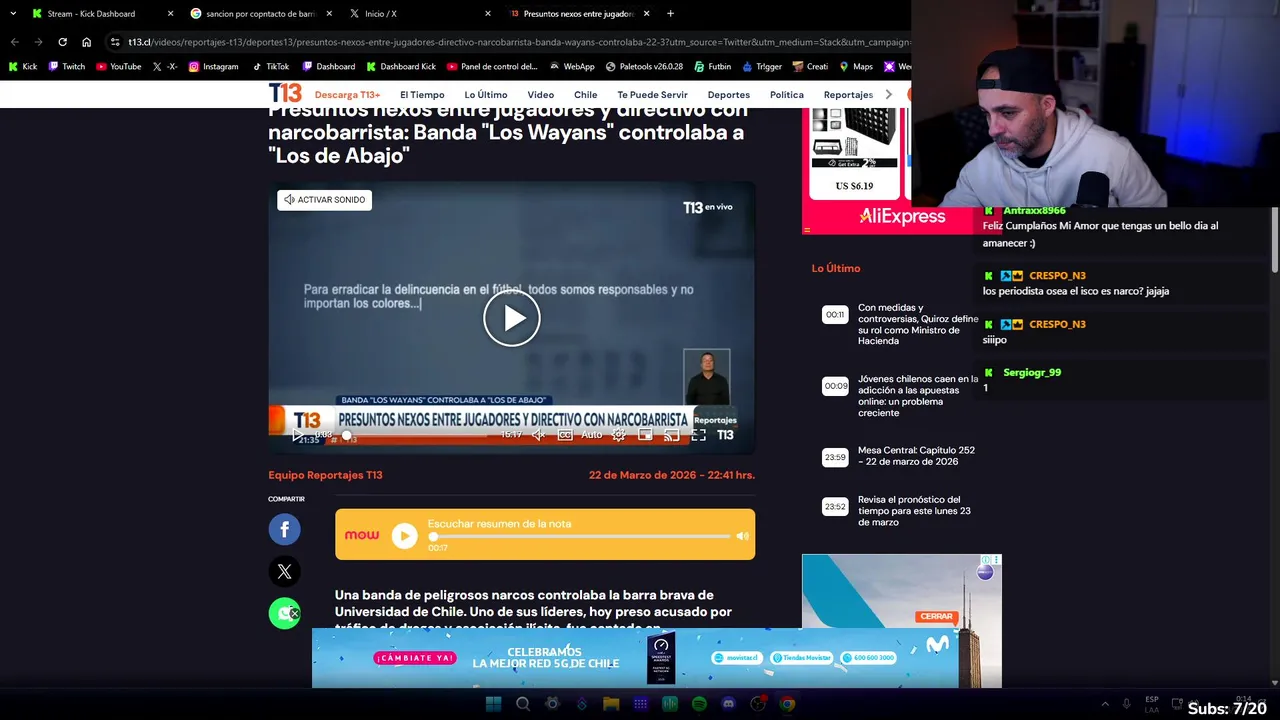Open Lo Último in the navigation bar
This screenshot has height=720, width=1280.
[486, 95]
